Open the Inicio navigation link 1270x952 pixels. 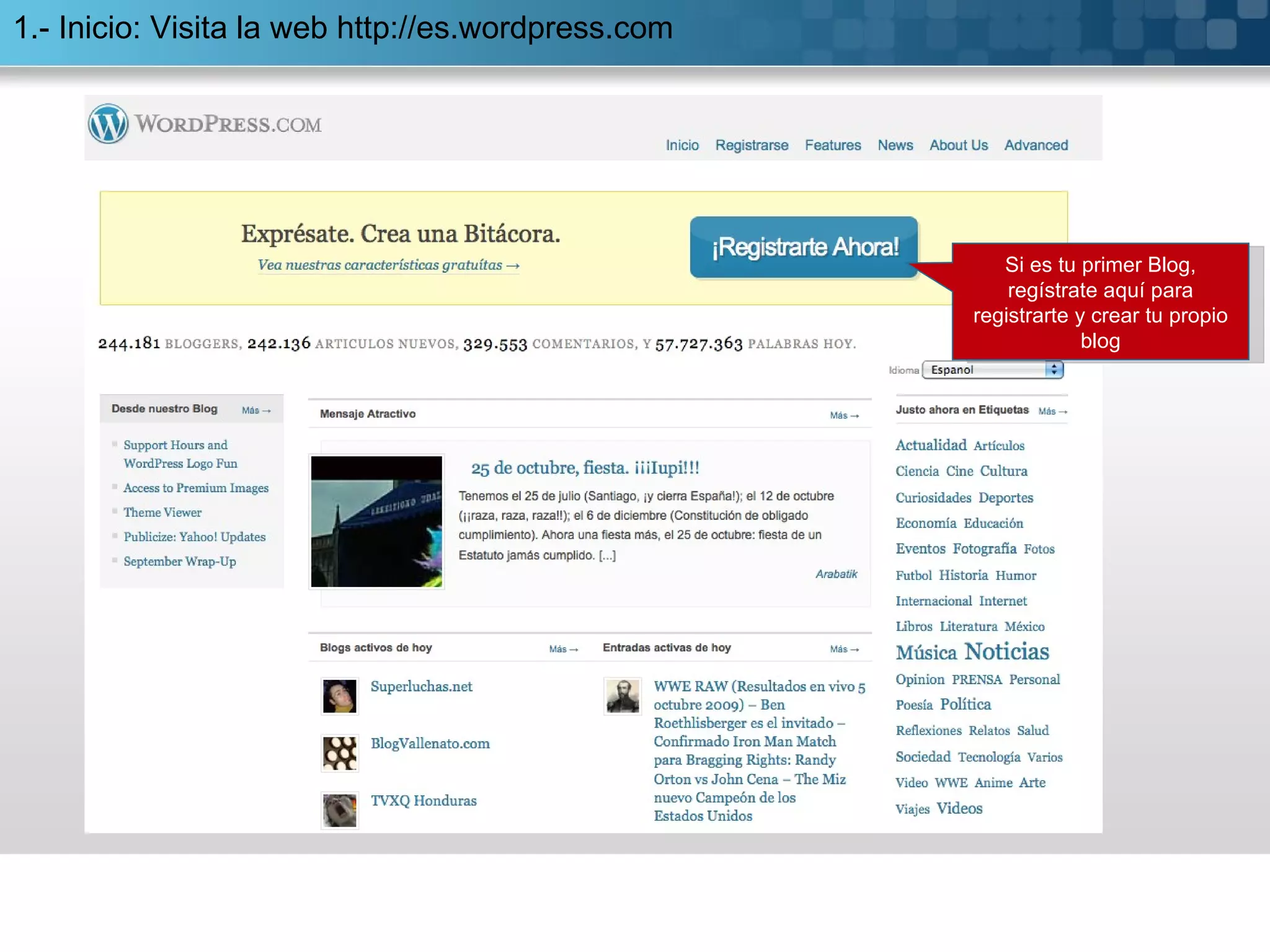coord(682,145)
